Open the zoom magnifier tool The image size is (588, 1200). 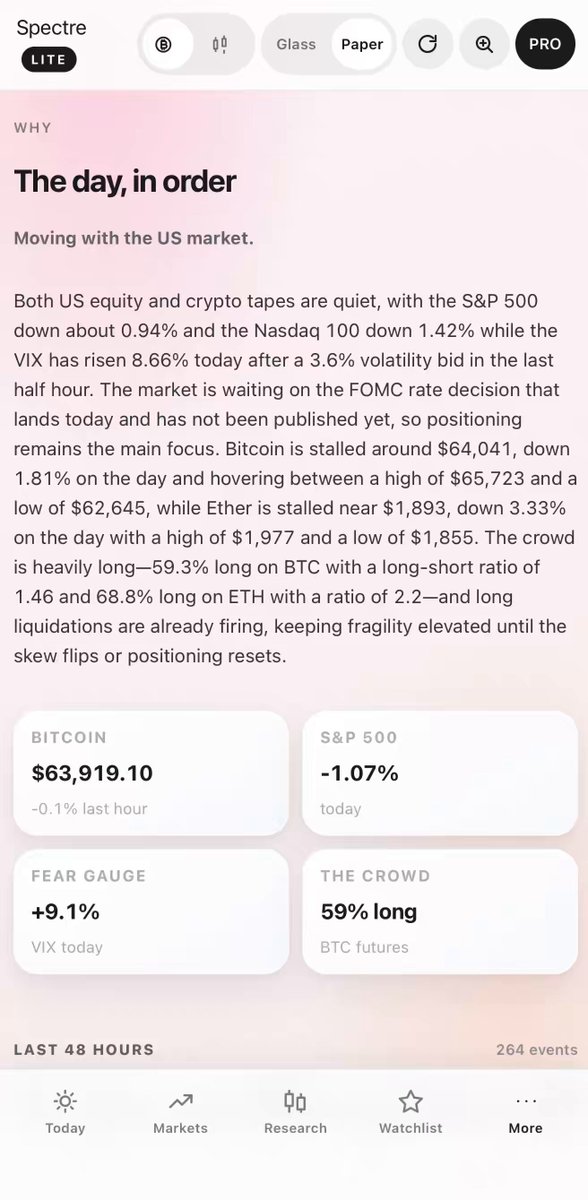tap(484, 44)
